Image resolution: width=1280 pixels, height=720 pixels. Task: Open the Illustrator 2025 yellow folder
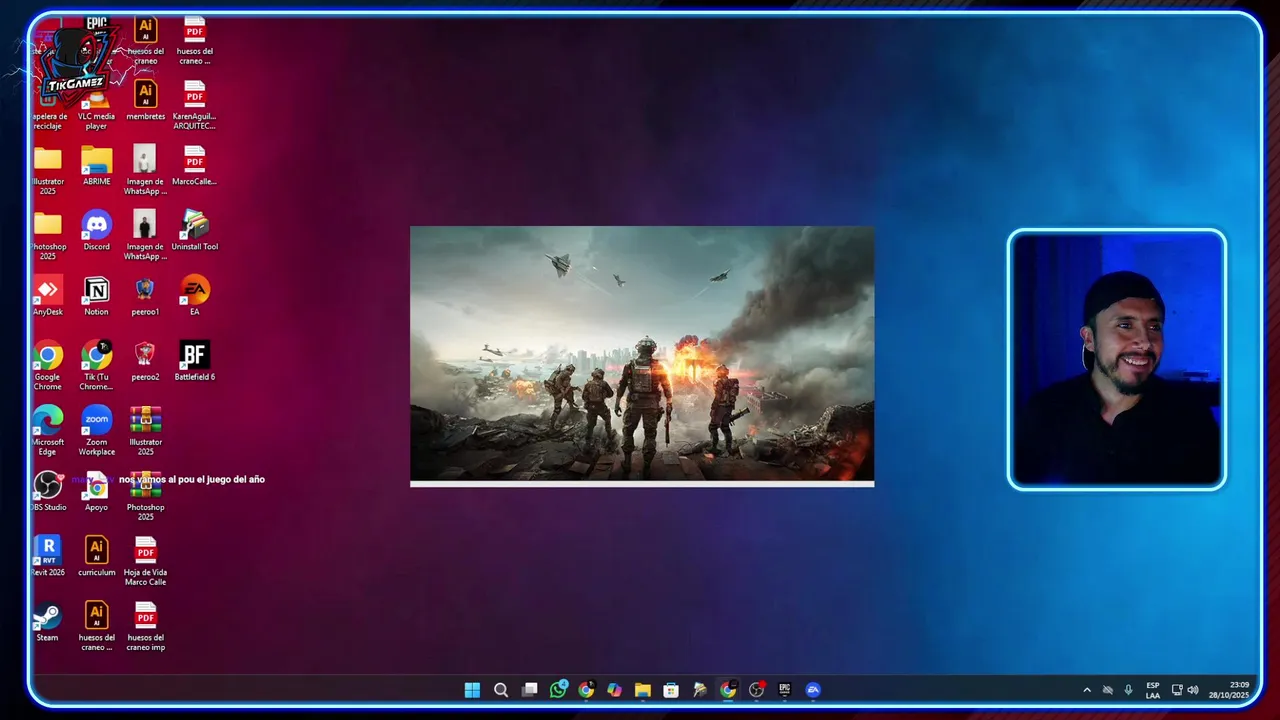pyautogui.click(x=47, y=171)
